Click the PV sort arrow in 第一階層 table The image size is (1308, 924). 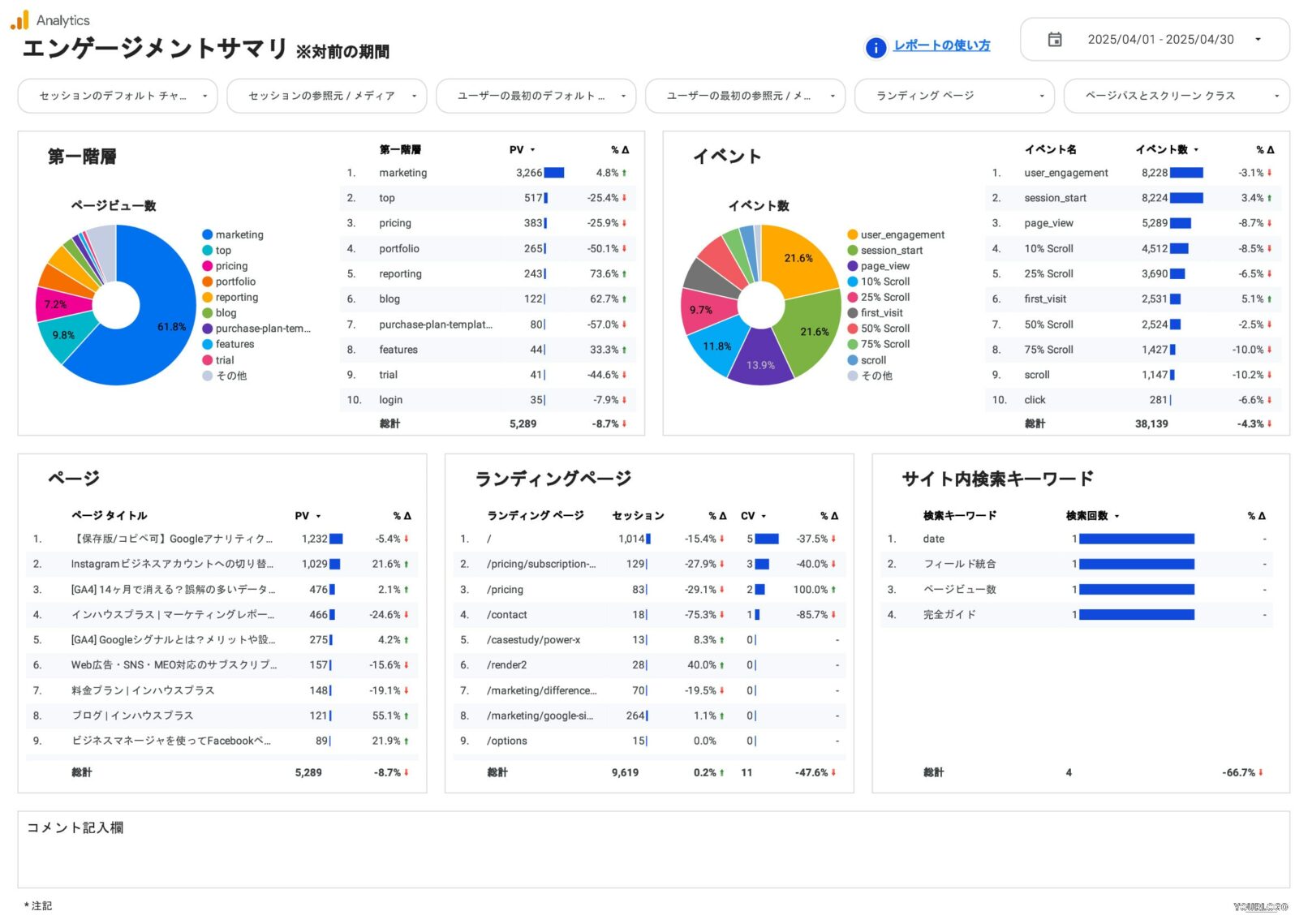[532, 150]
